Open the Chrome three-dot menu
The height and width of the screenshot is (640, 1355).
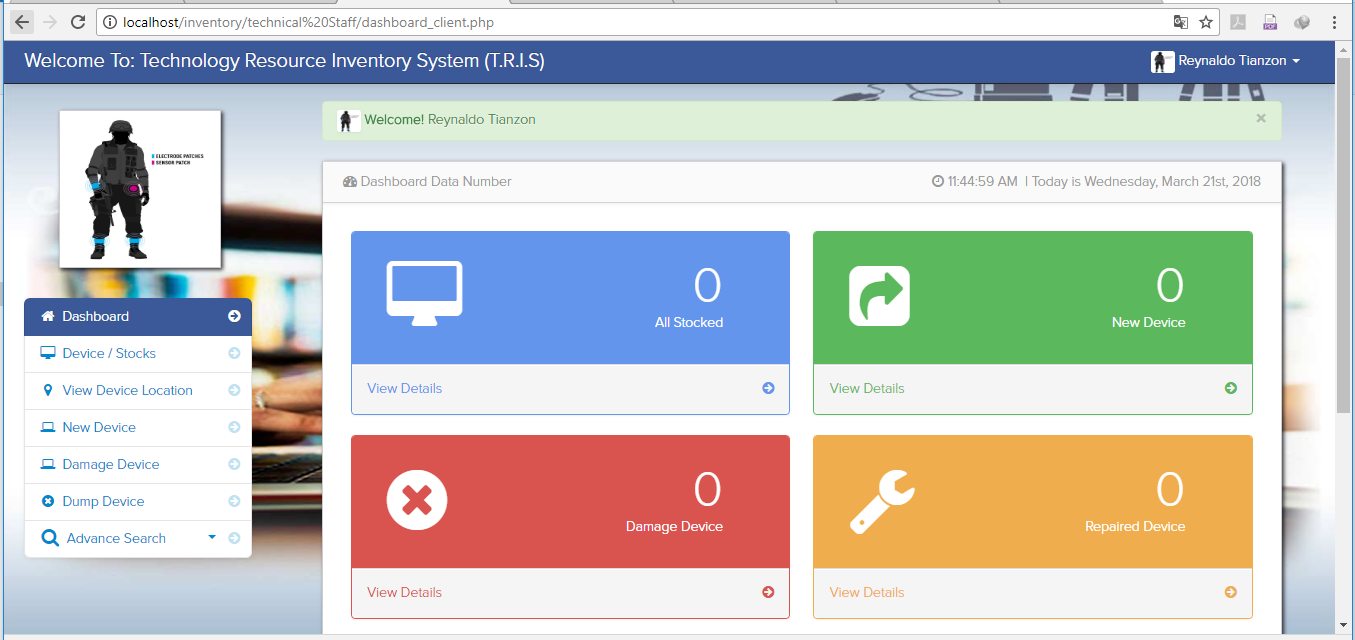(x=1334, y=22)
